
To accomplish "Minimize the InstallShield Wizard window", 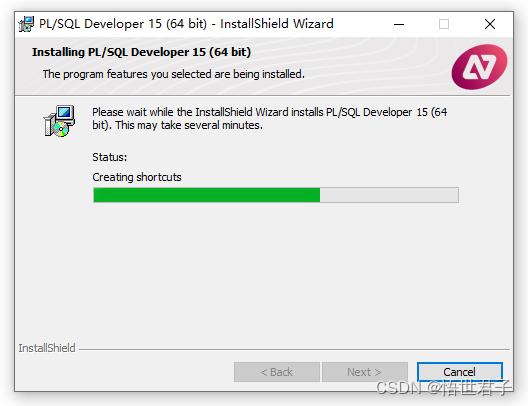I will (x=399, y=24).
